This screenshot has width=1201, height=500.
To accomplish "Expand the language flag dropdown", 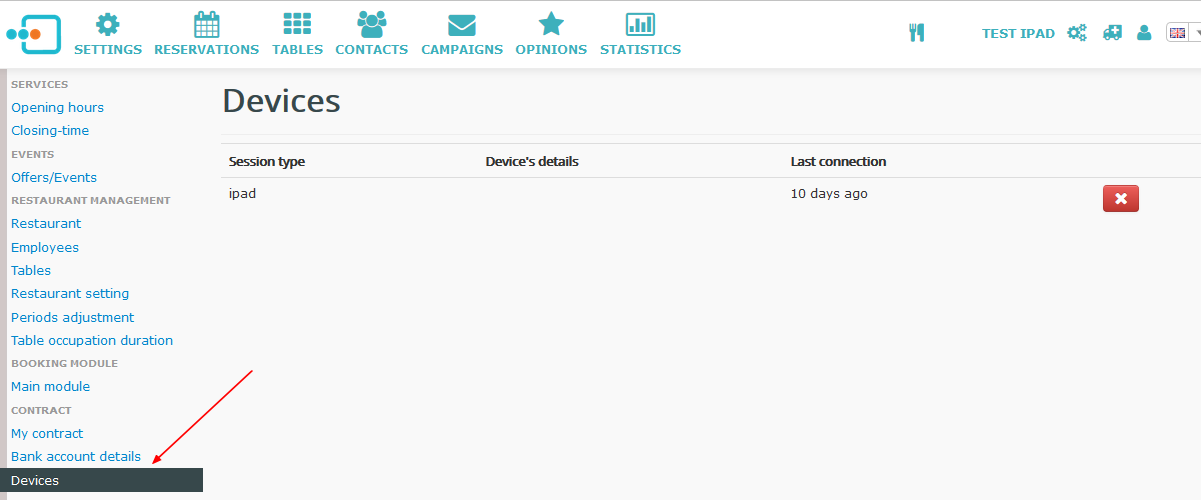I will point(1184,33).
